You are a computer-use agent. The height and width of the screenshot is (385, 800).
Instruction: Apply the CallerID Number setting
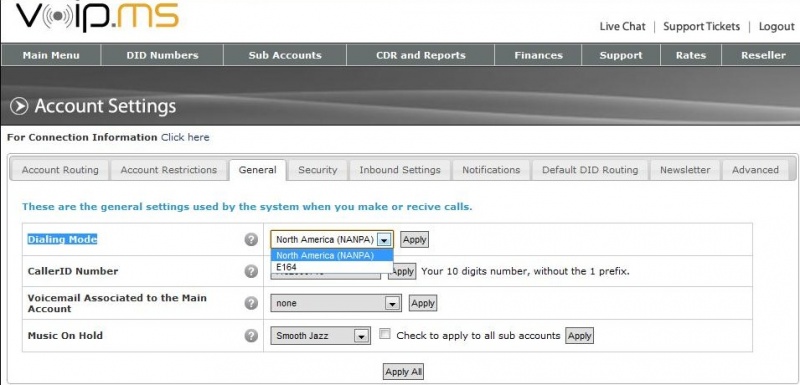pos(403,271)
